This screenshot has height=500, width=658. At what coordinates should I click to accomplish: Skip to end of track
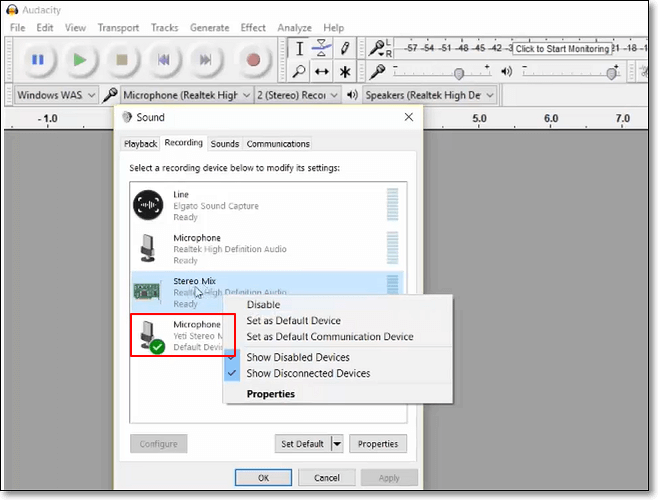(206, 60)
